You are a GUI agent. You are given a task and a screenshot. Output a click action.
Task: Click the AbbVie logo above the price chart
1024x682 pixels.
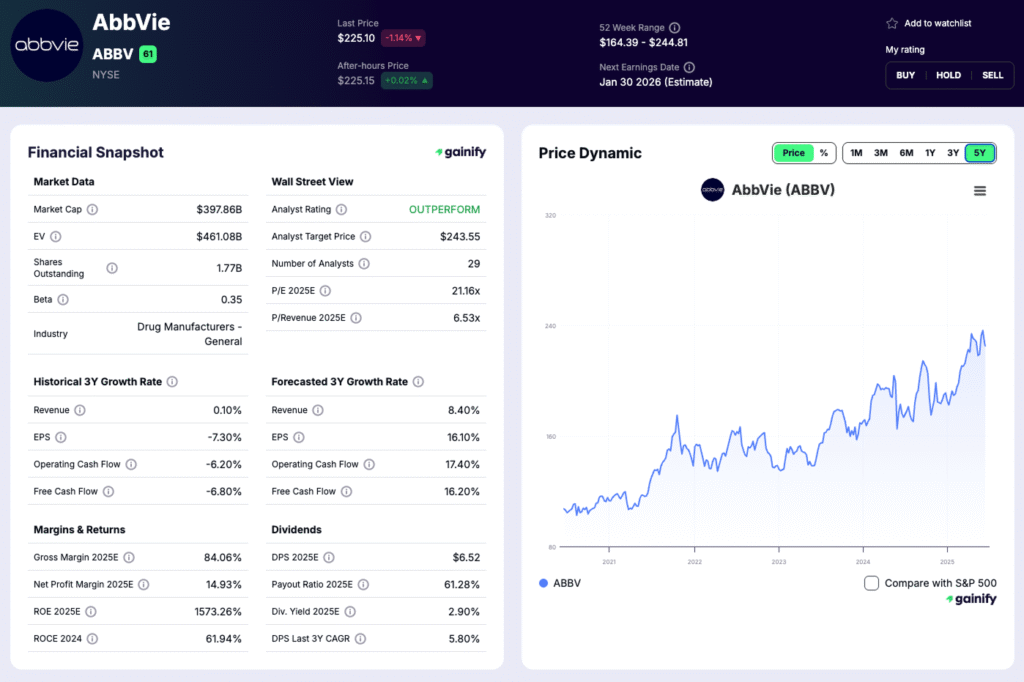point(712,189)
